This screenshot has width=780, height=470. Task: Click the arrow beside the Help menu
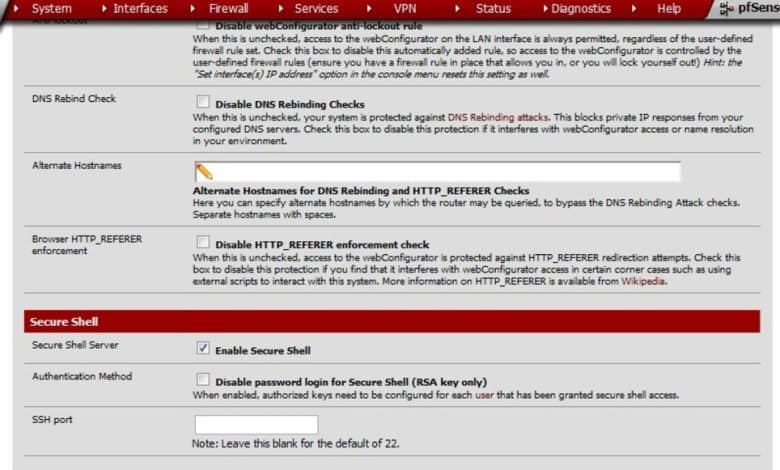(x=633, y=8)
